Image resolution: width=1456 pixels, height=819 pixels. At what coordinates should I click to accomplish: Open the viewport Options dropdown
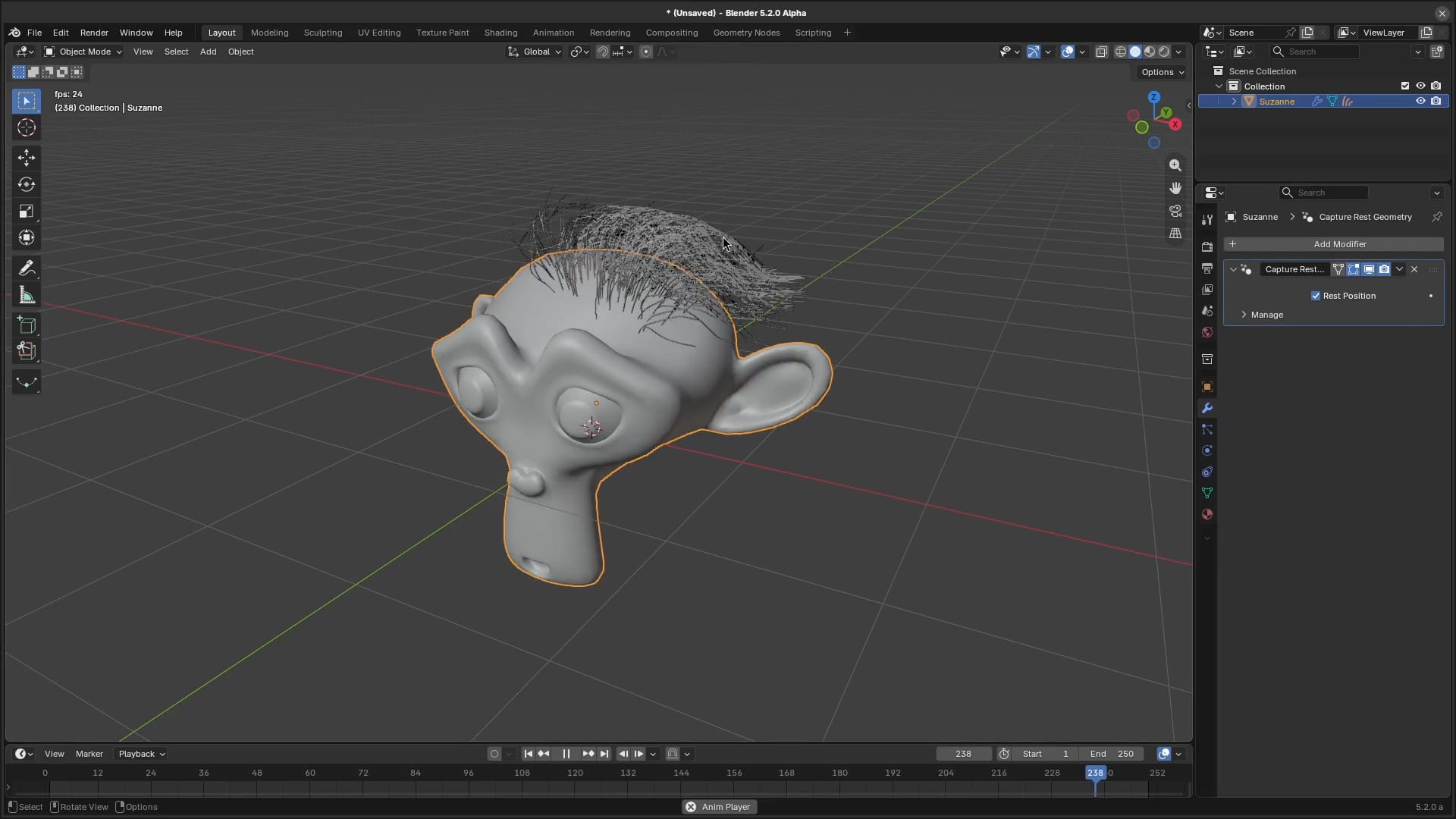[1162, 72]
